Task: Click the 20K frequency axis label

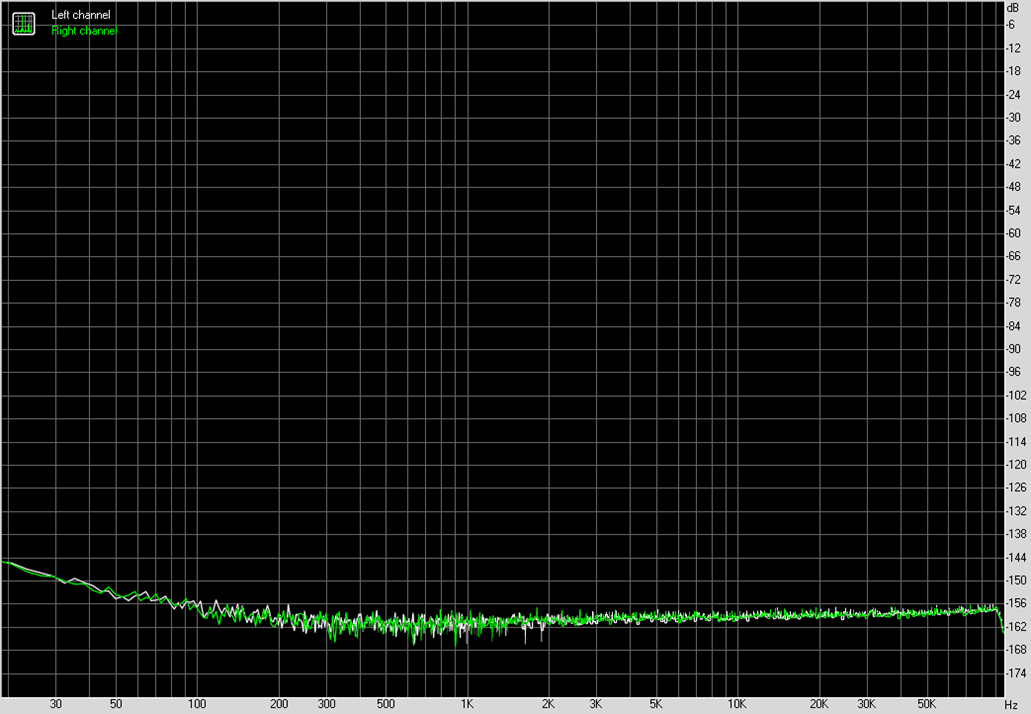Action: coord(819,705)
